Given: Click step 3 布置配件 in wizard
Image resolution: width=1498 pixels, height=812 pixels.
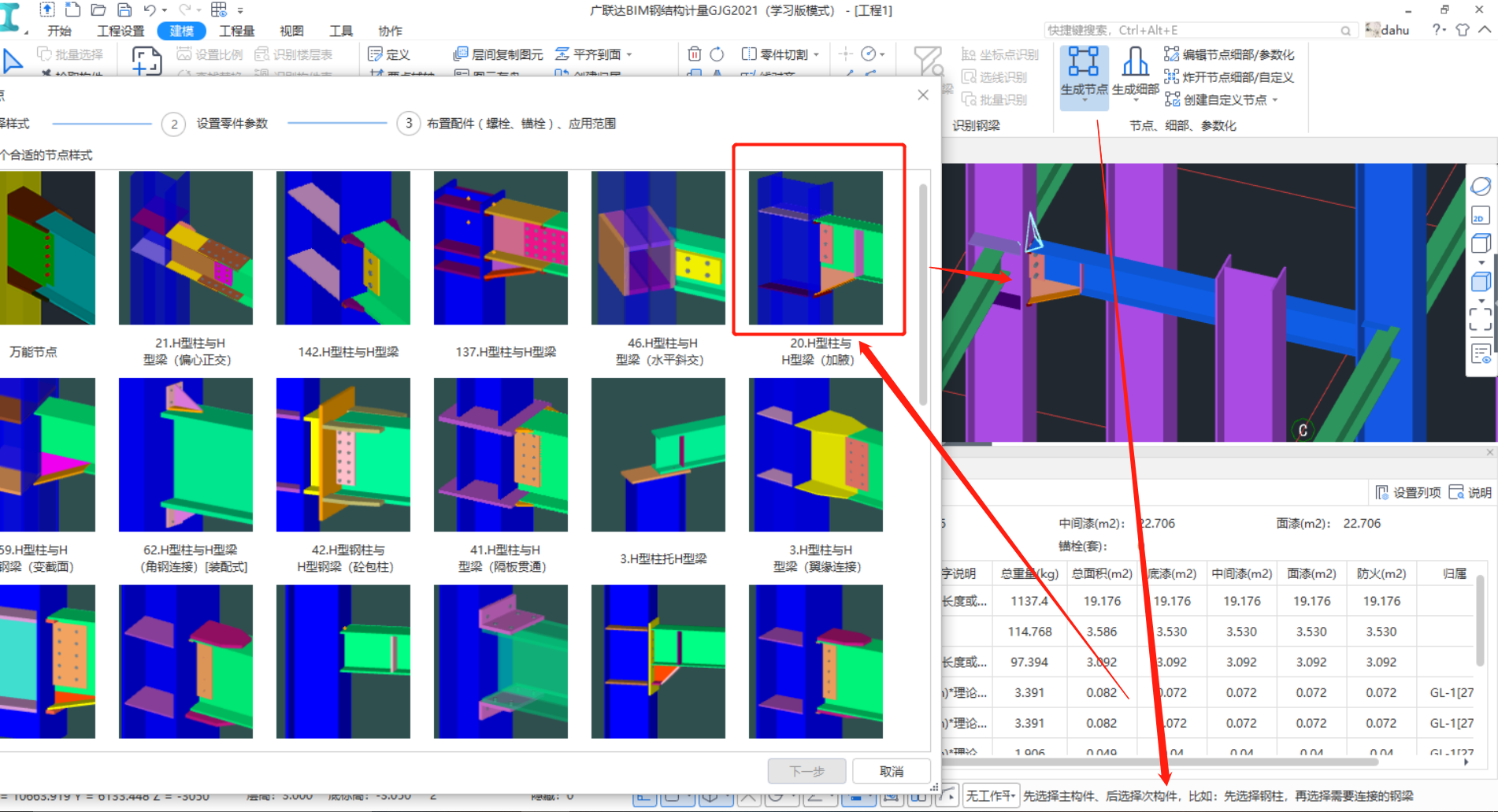Looking at the screenshot, I should tap(507, 124).
